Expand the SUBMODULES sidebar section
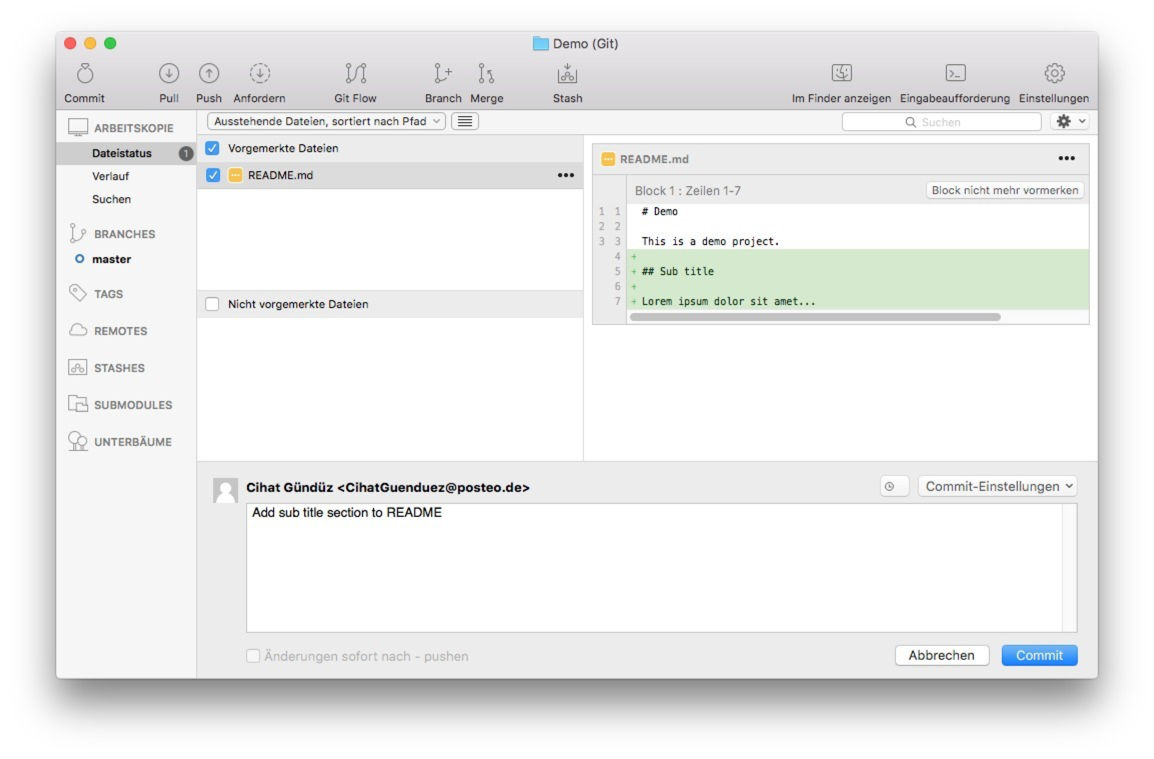 [x=132, y=405]
